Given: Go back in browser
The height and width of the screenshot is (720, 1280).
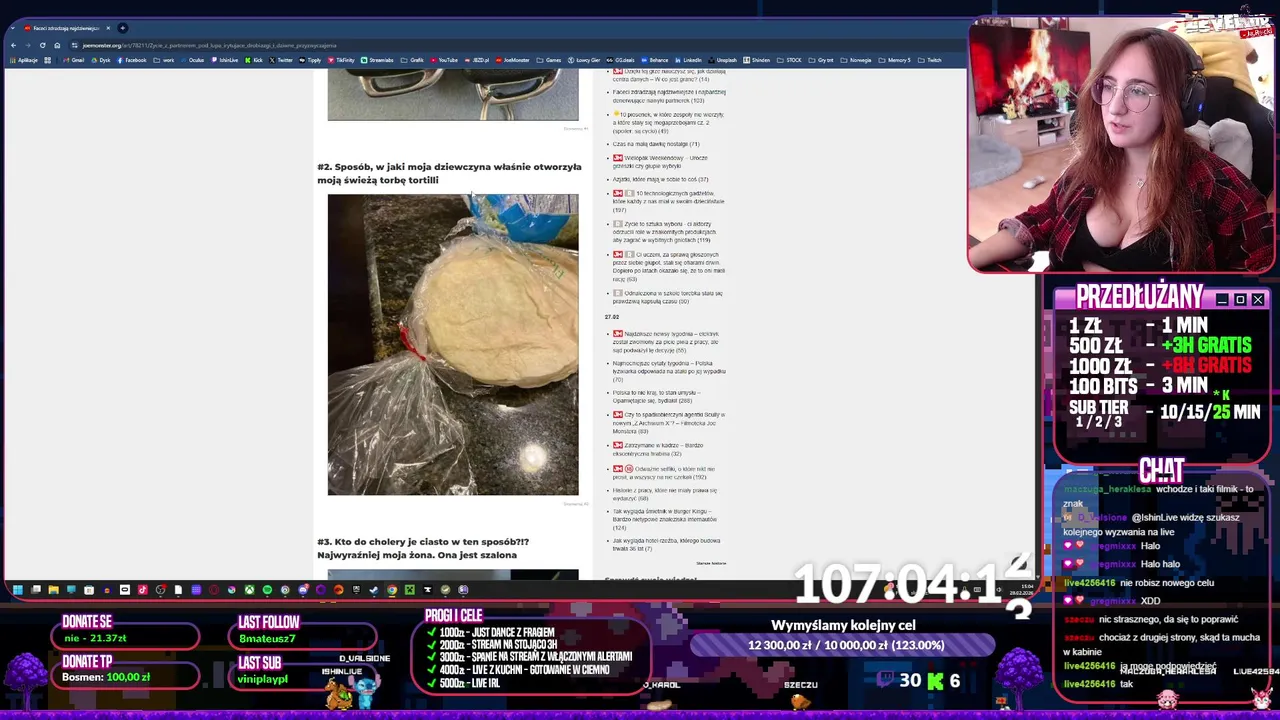Looking at the screenshot, I should click(x=13, y=45).
